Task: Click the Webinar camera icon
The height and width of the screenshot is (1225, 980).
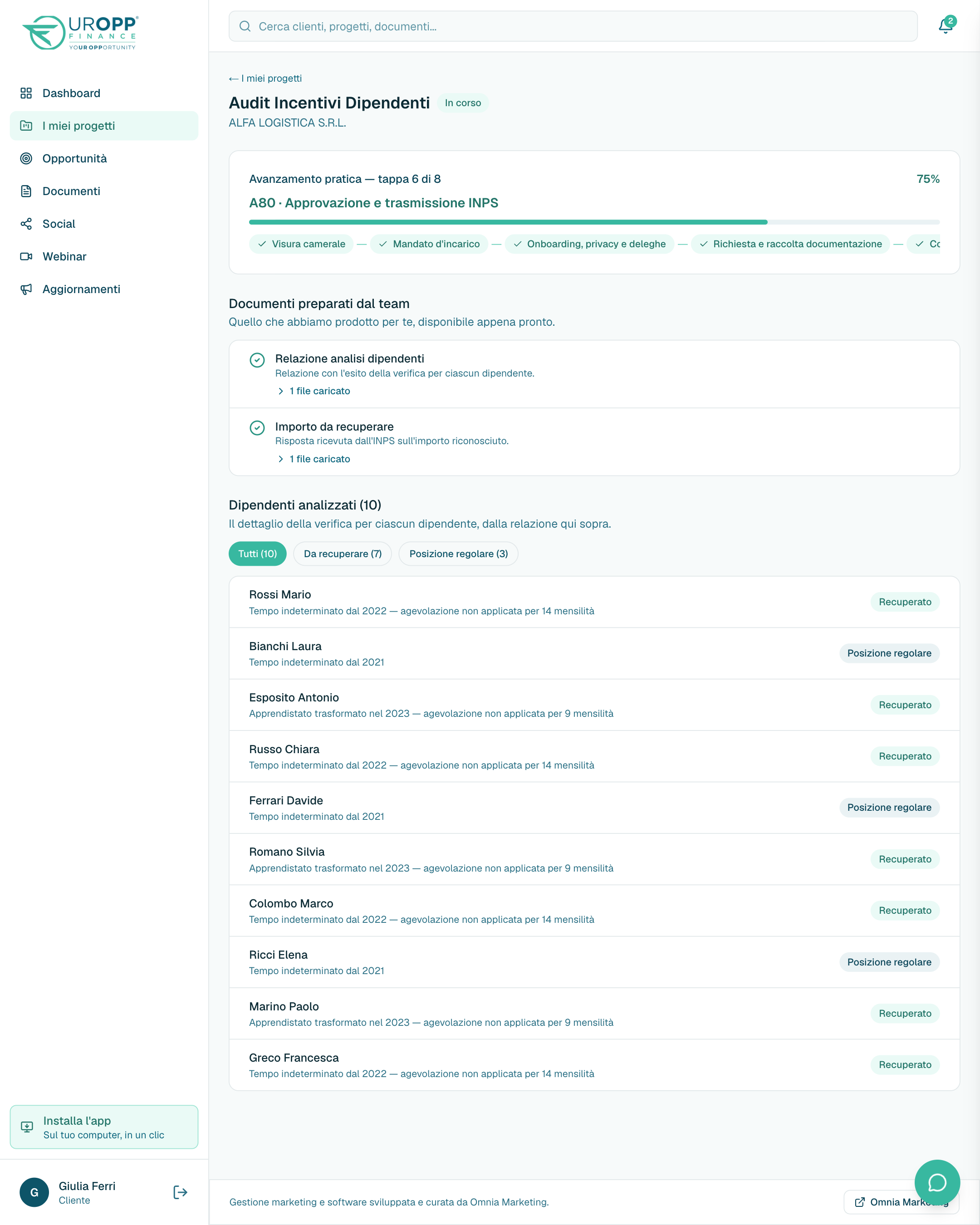Action: (26, 256)
